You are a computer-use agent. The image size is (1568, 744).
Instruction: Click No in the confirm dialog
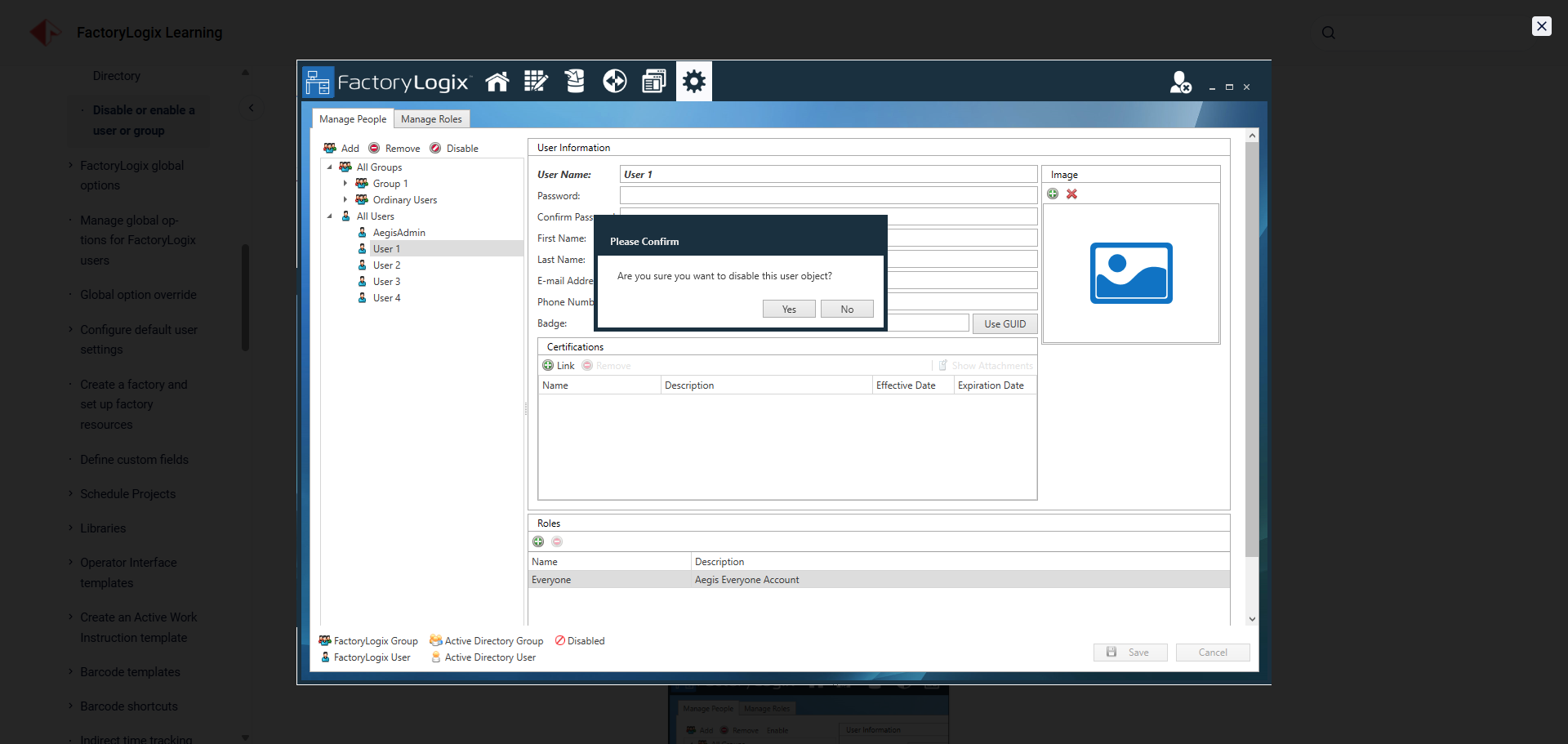[847, 310]
